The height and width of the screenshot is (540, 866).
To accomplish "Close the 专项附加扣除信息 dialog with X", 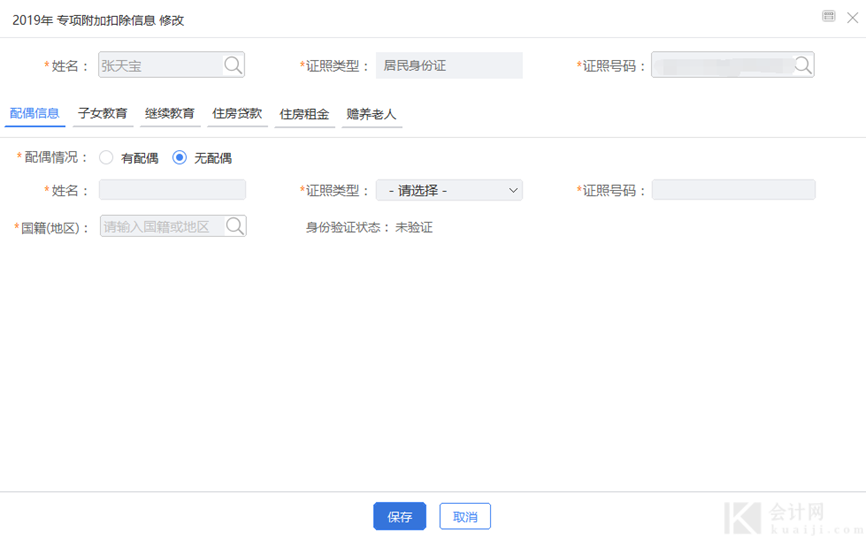I will 851,17.
